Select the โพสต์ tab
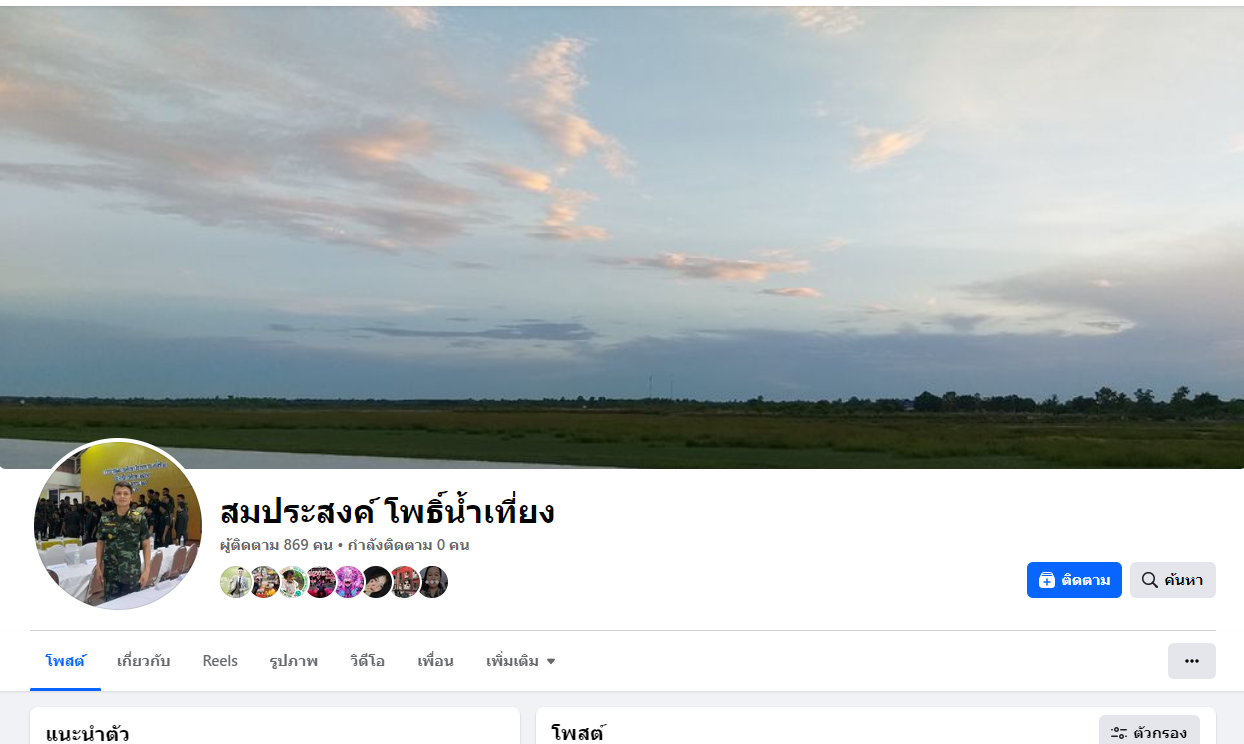 [65, 661]
